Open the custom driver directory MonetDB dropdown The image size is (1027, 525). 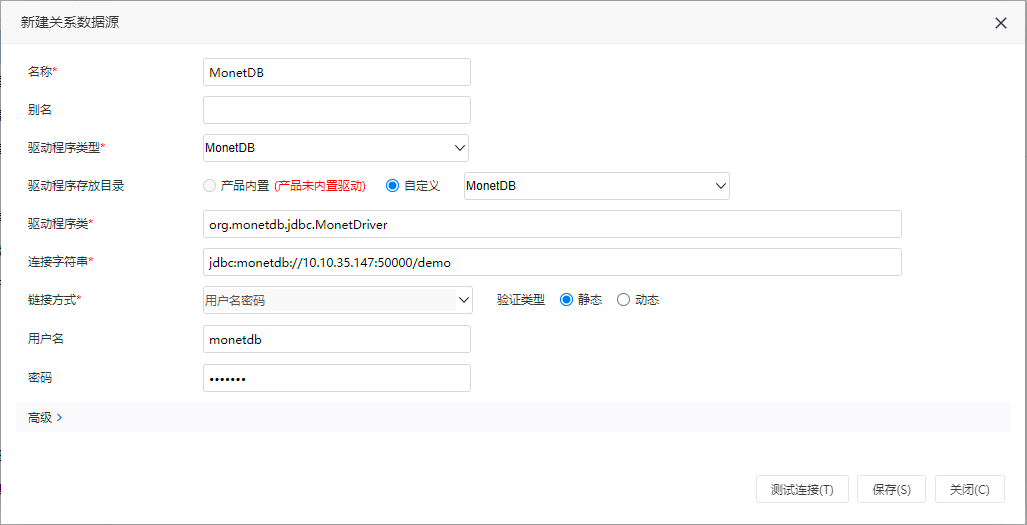(597, 186)
